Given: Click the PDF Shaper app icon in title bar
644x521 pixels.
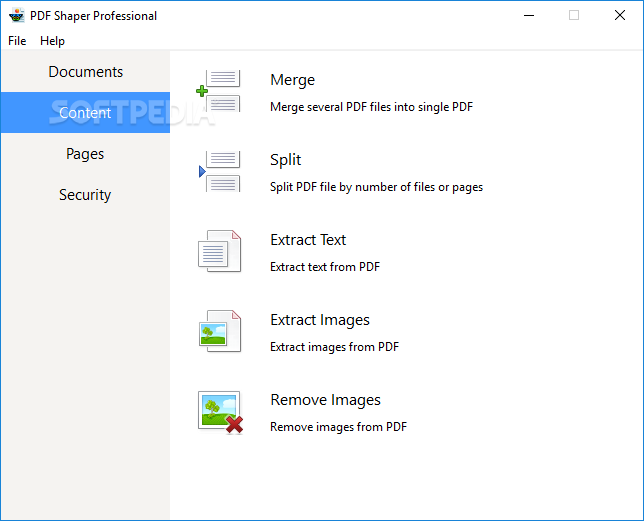Looking at the screenshot, I should click(x=16, y=16).
